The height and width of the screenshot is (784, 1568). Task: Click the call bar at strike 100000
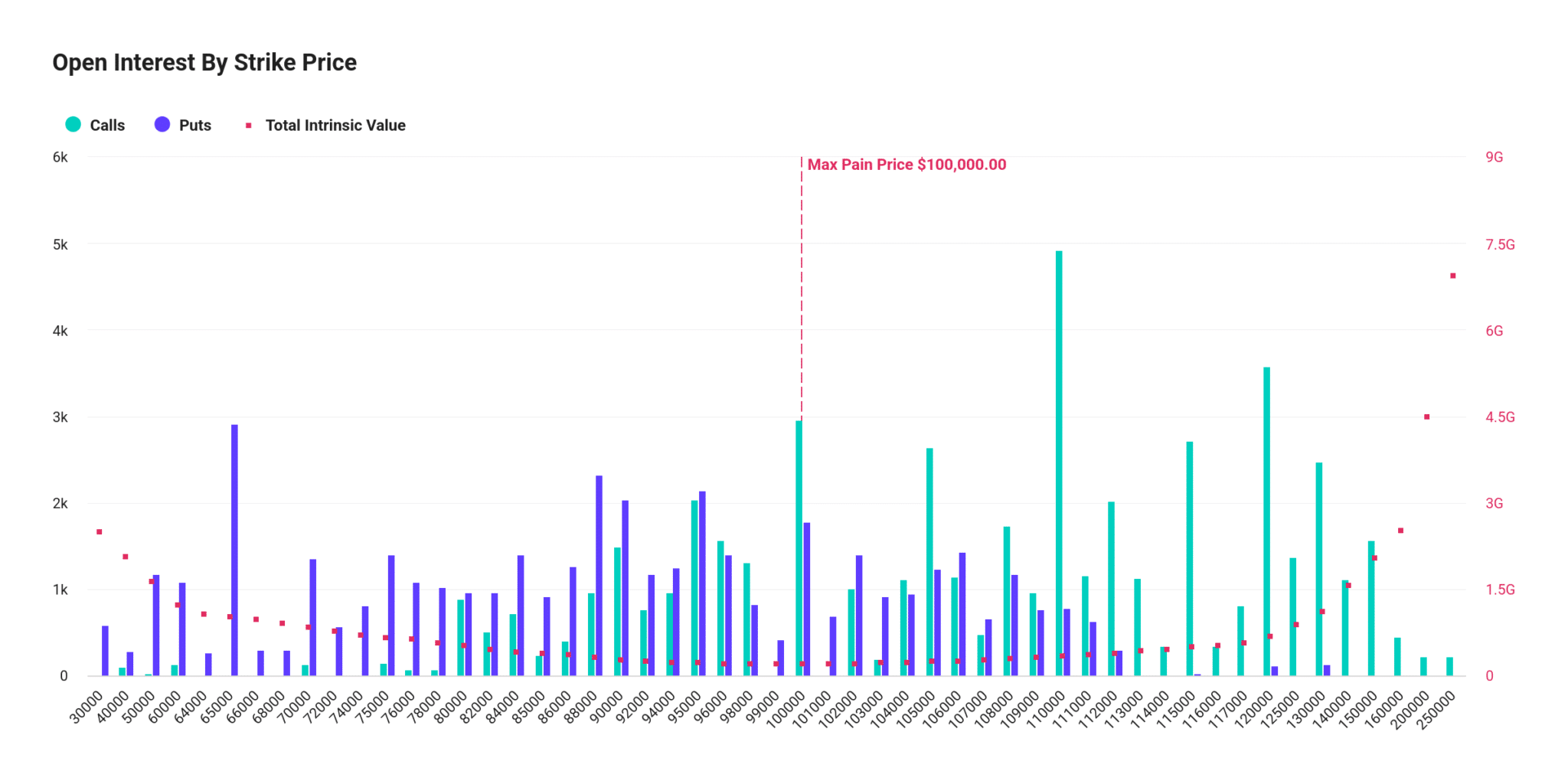click(799, 548)
